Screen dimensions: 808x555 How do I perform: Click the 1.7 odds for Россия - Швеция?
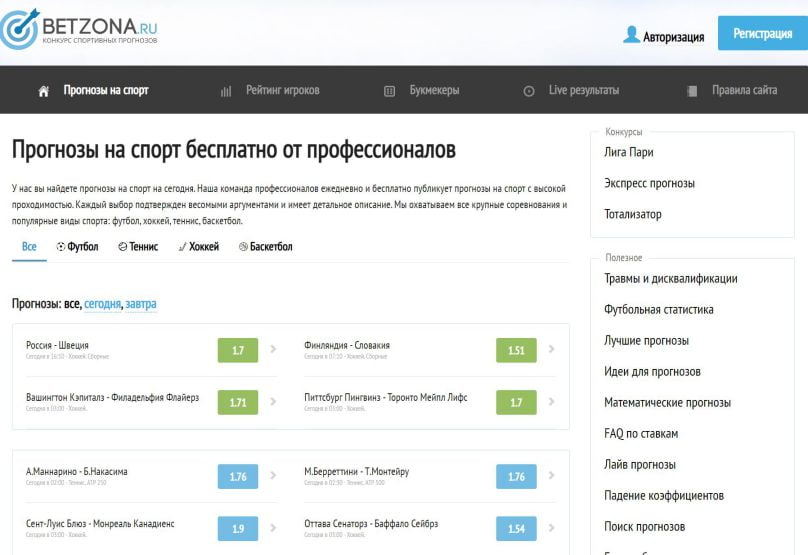pos(238,350)
